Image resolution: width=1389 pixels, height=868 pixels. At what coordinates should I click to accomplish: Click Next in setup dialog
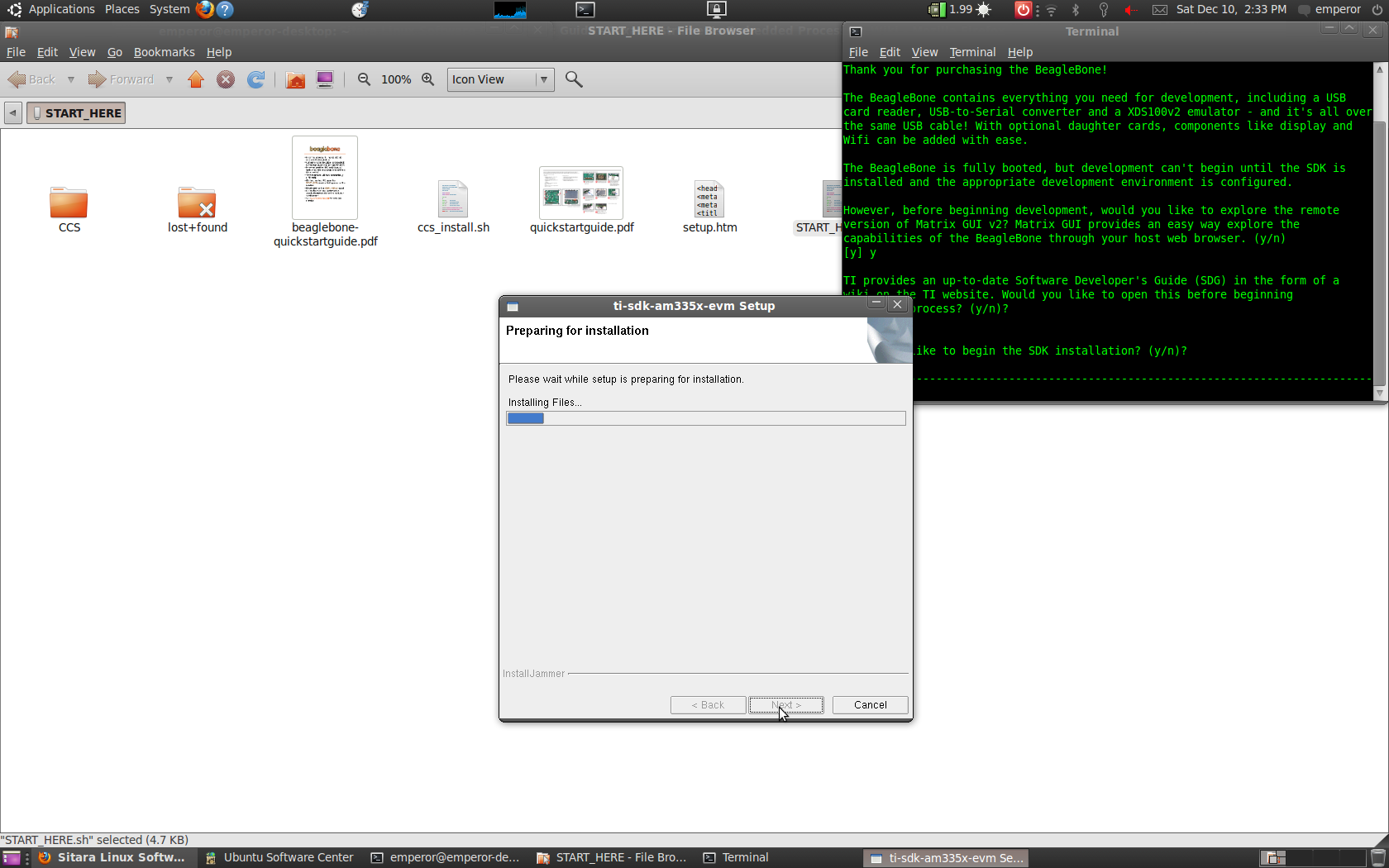(x=786, y=705)
